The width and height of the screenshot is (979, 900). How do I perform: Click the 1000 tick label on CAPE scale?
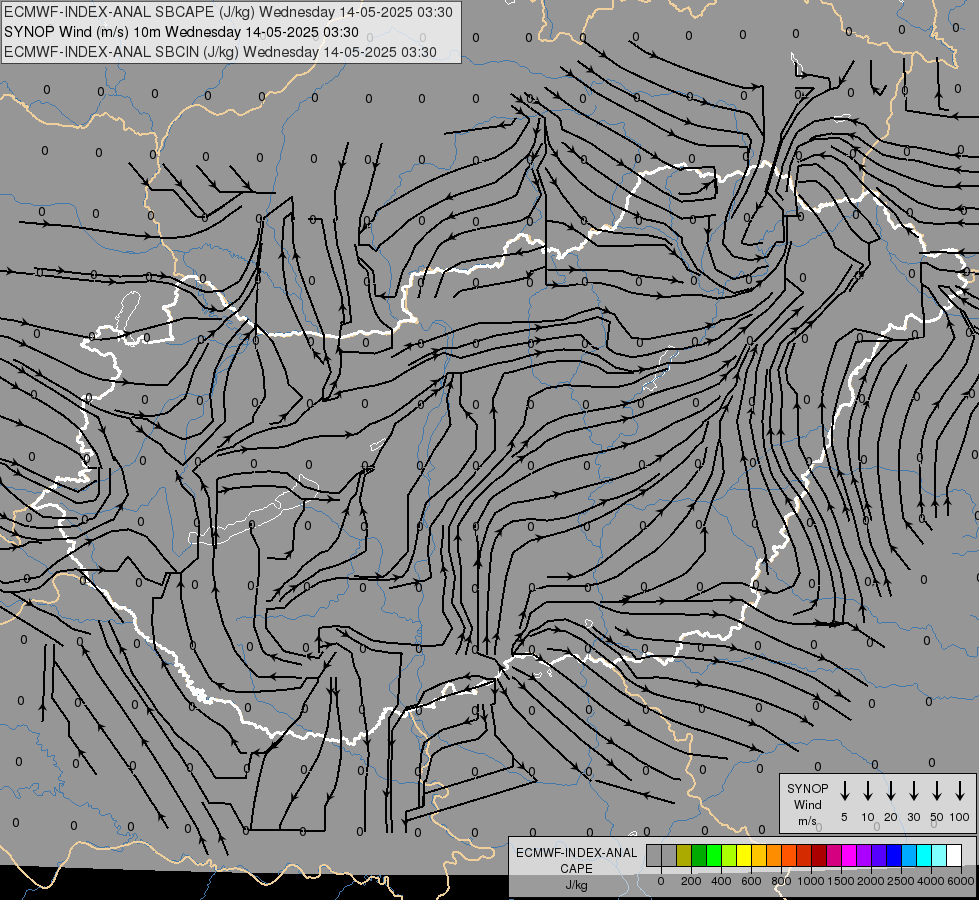(x=811, y=881)
